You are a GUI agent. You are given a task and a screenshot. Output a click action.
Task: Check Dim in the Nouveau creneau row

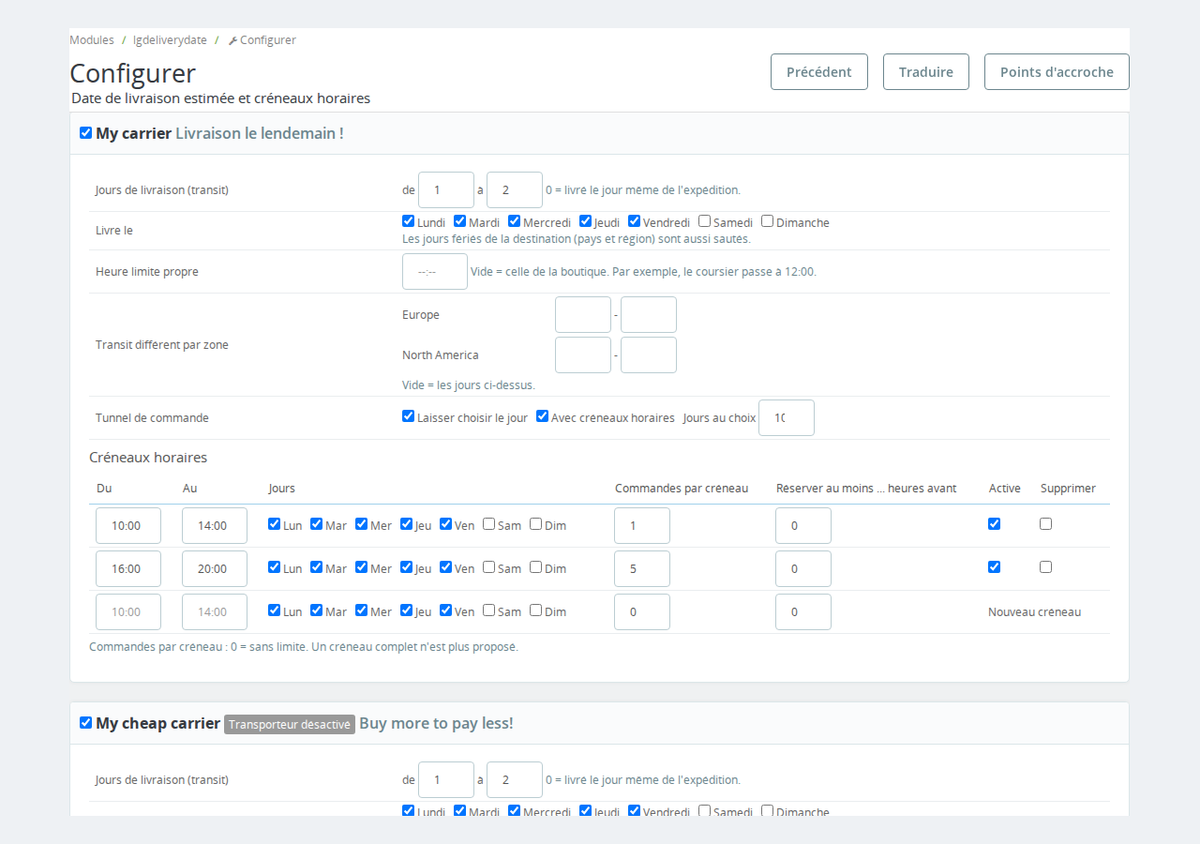[x=536, y=610]
